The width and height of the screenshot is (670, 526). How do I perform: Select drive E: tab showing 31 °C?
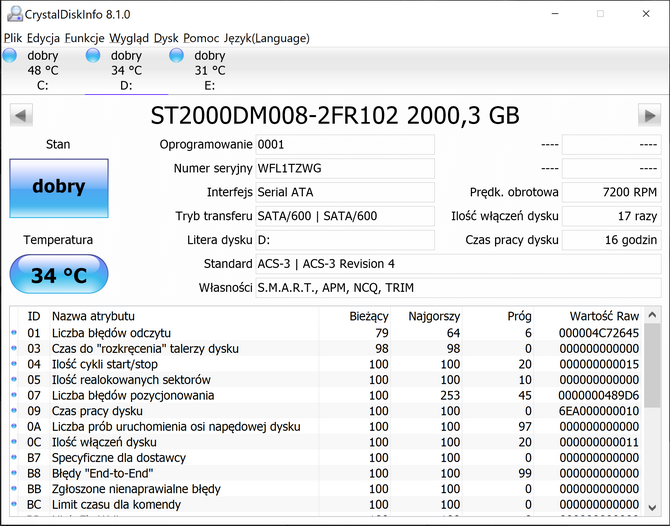pyautogui.click(x=210, y=71)
